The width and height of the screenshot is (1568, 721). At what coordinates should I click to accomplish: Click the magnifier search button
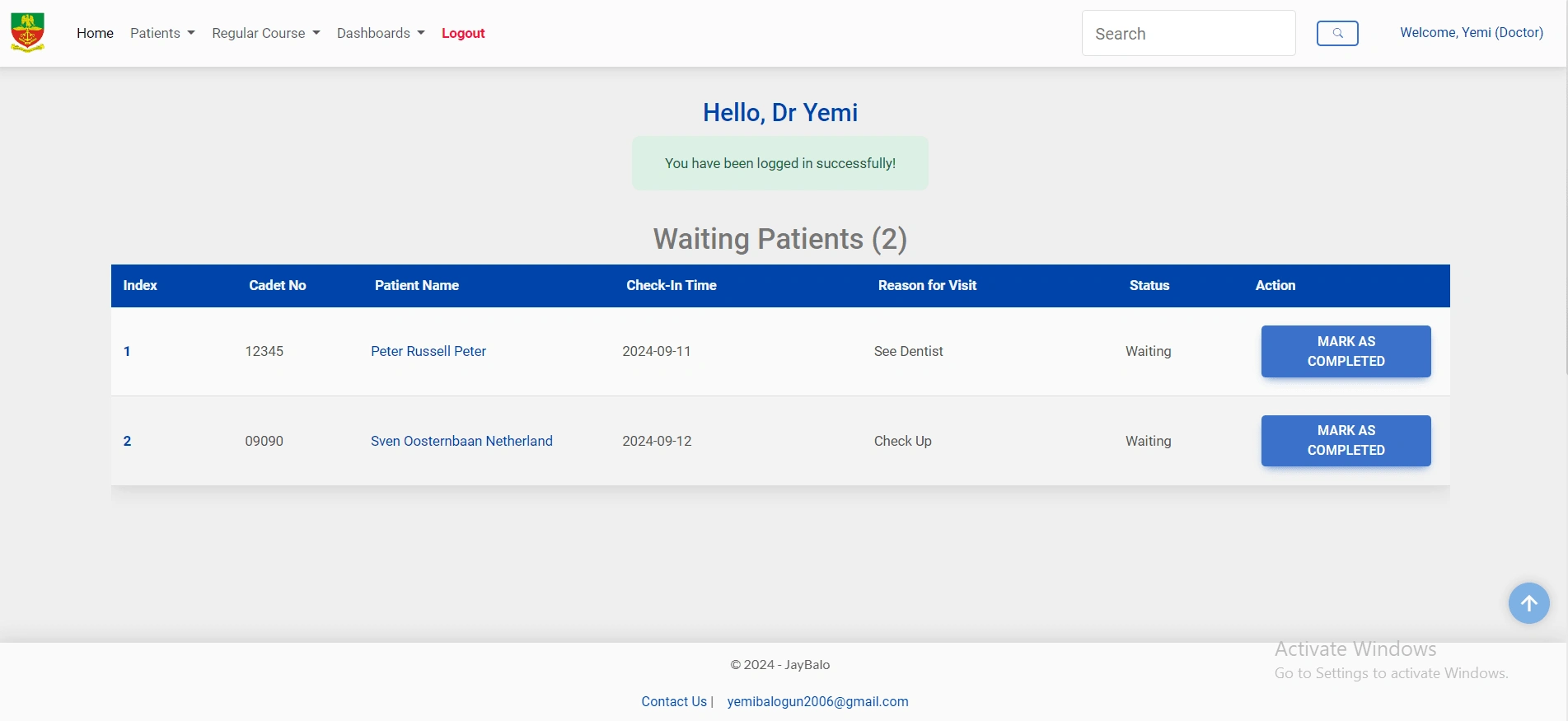coord(1336,33)
